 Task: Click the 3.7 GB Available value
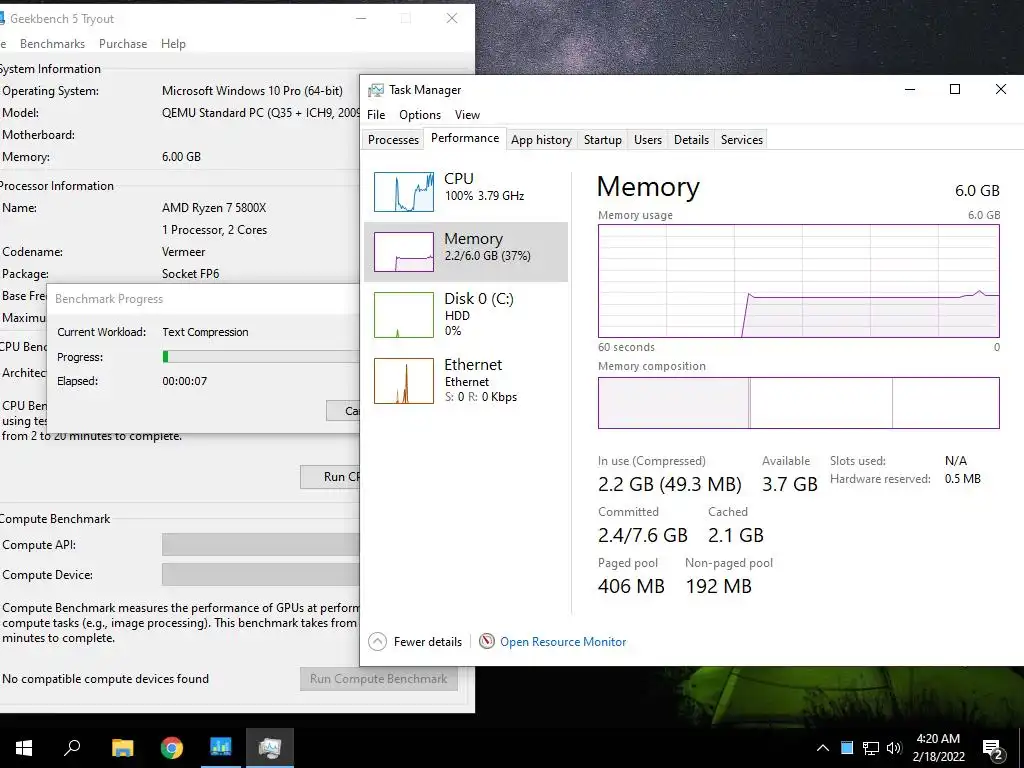[790, 484]
